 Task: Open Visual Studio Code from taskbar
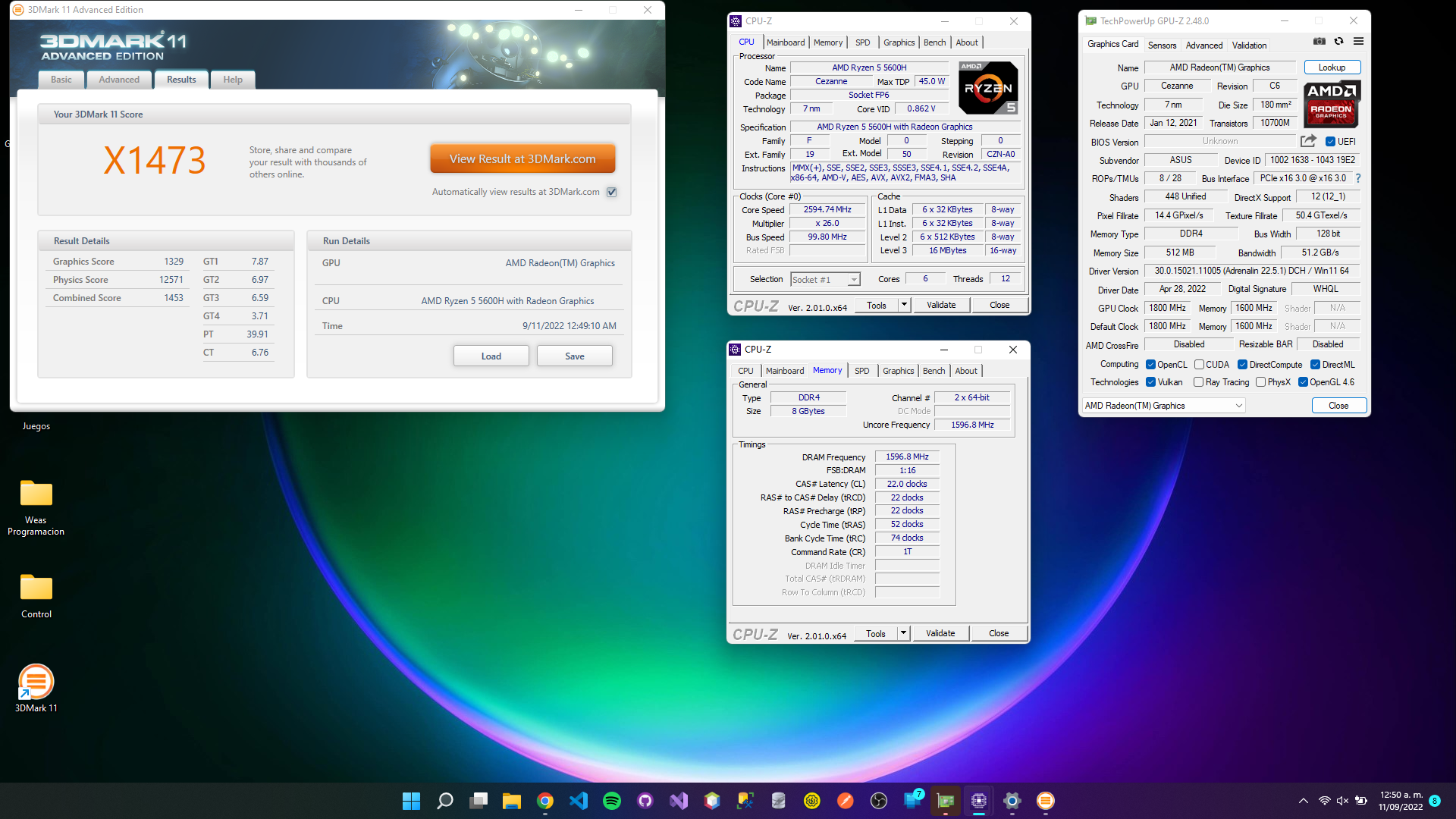pyautogui.click(x=579, y=801)
